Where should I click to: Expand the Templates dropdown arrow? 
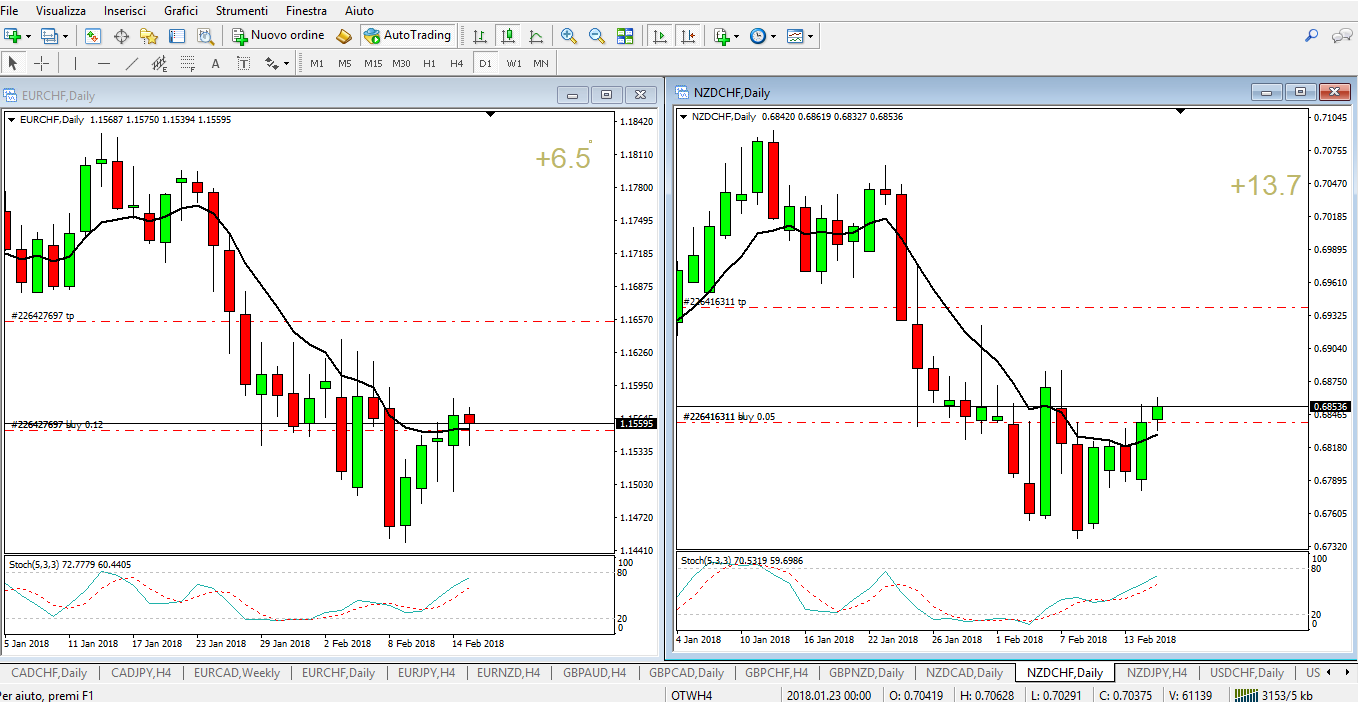click(x=810, y=36)
